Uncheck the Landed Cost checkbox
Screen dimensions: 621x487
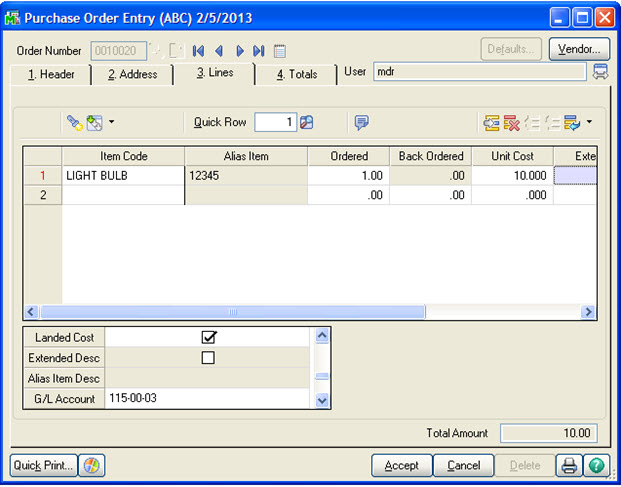tap(208, 338)
